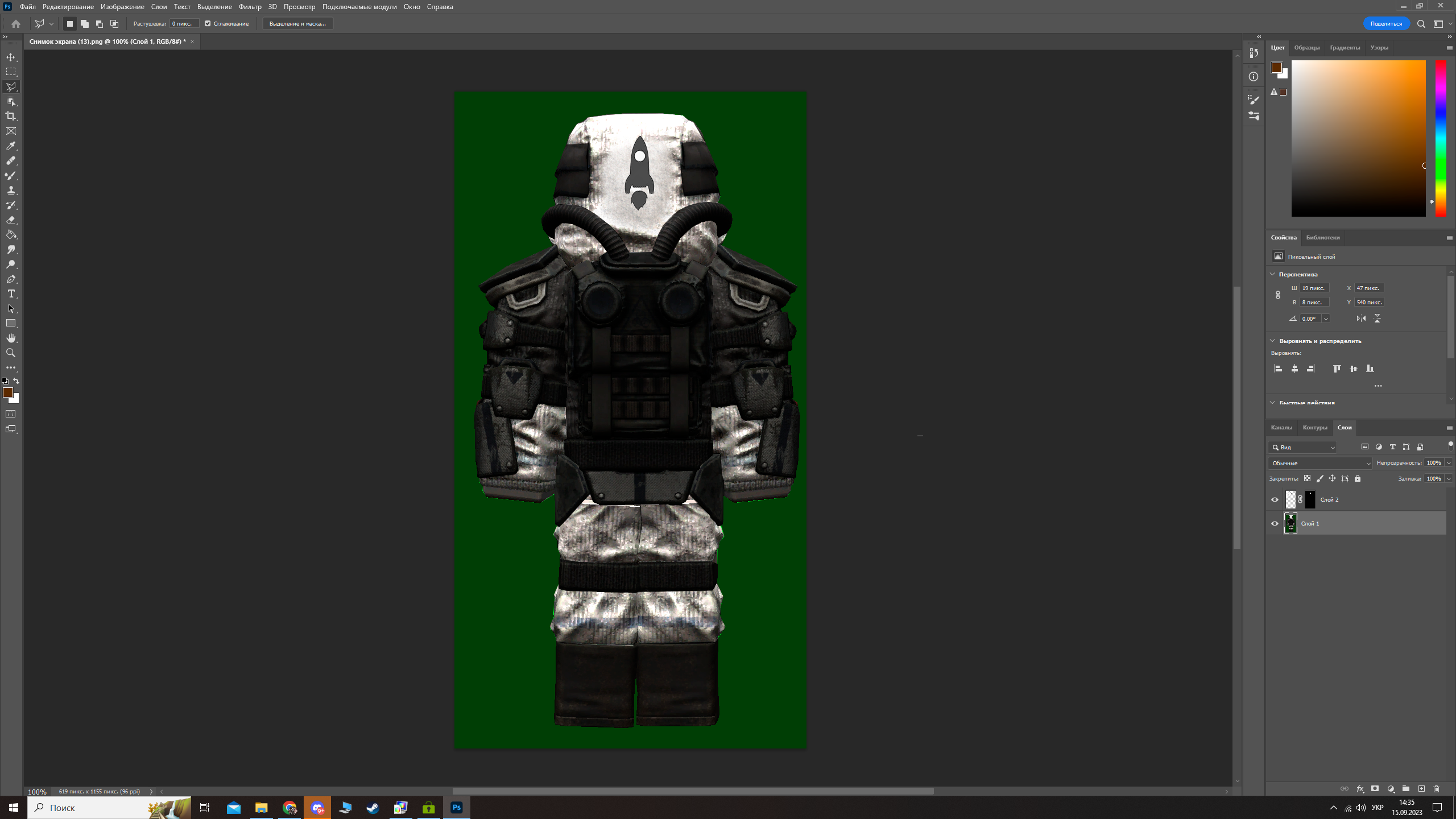Select the Eraser tool
The width and height of the screenshot is (1456, 819).
(x=11, y=220)
